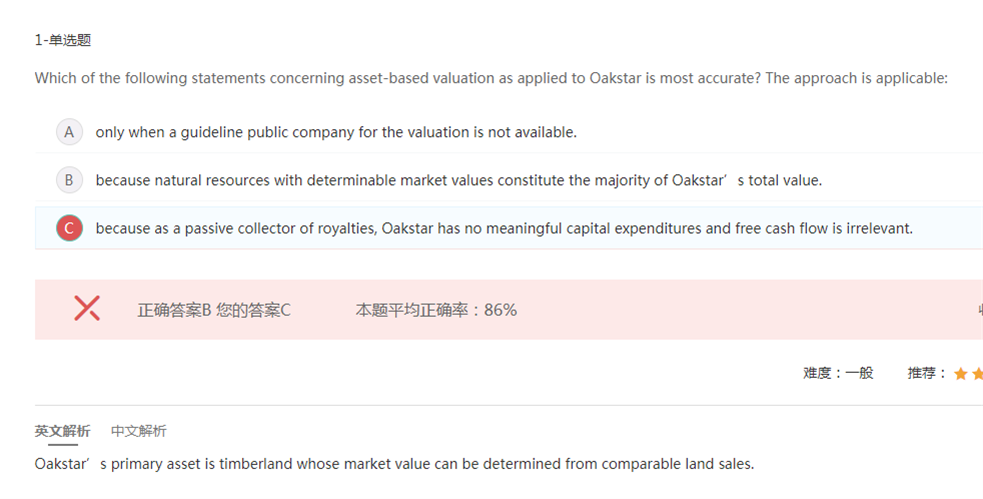
Task: Click the red X incorrect-answer icon
Action: [87, 309]
